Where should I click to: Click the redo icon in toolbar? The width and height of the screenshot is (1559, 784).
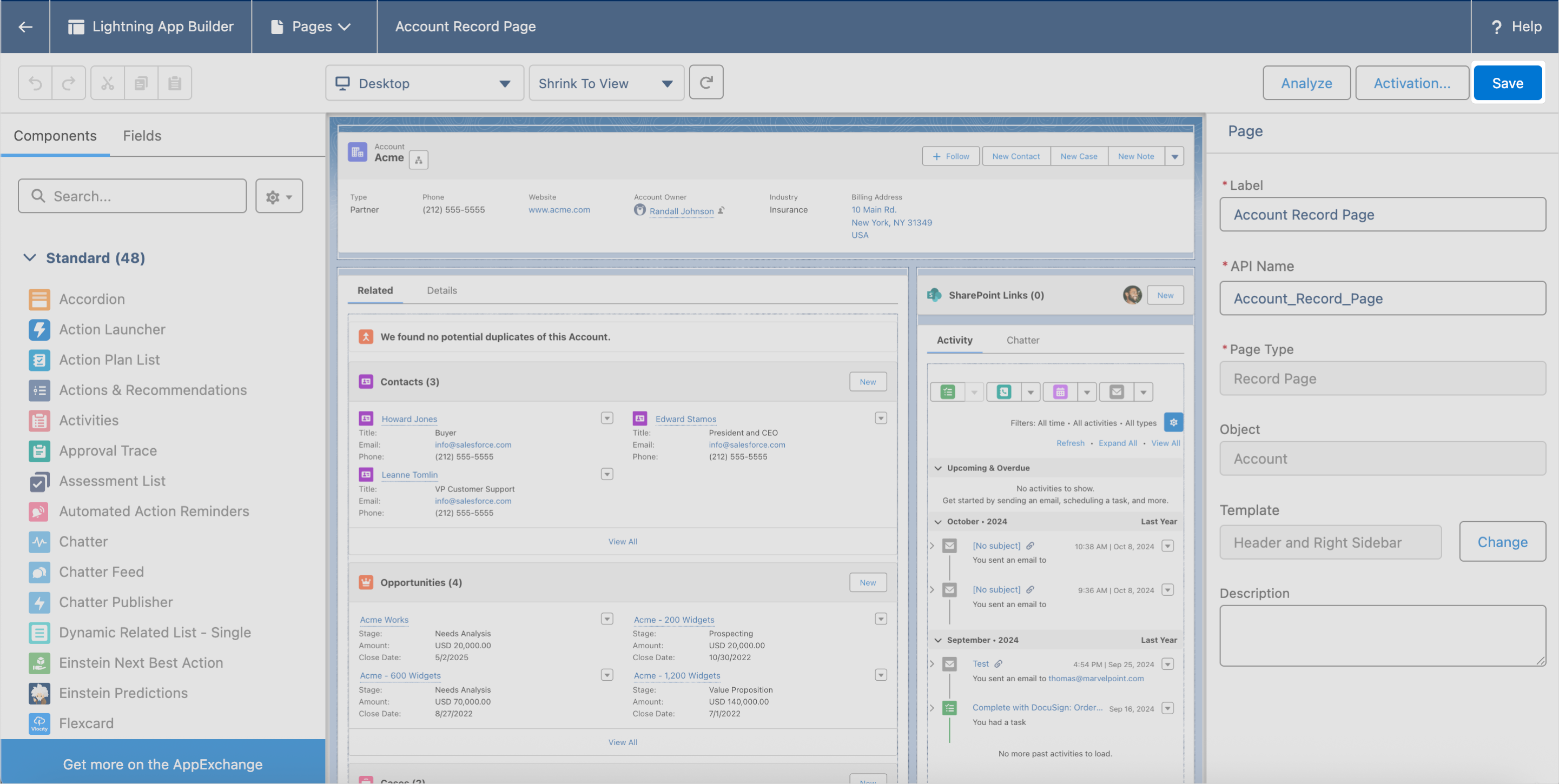[x=69, y=83]
